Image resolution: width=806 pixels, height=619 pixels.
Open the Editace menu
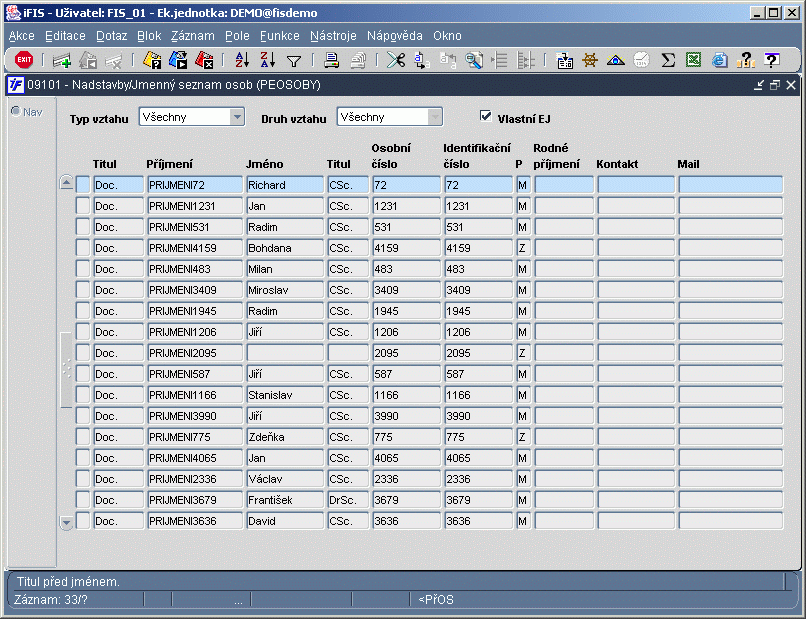click(x=65, y=36)
